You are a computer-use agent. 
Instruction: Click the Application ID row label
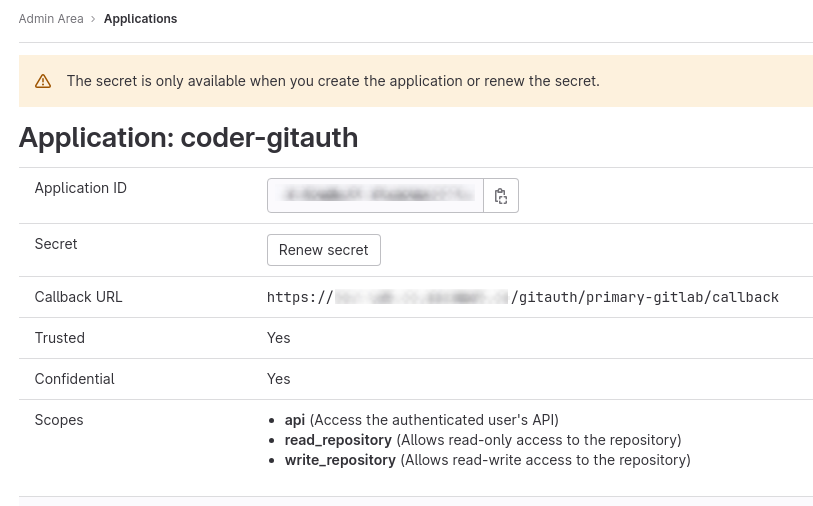81,188
